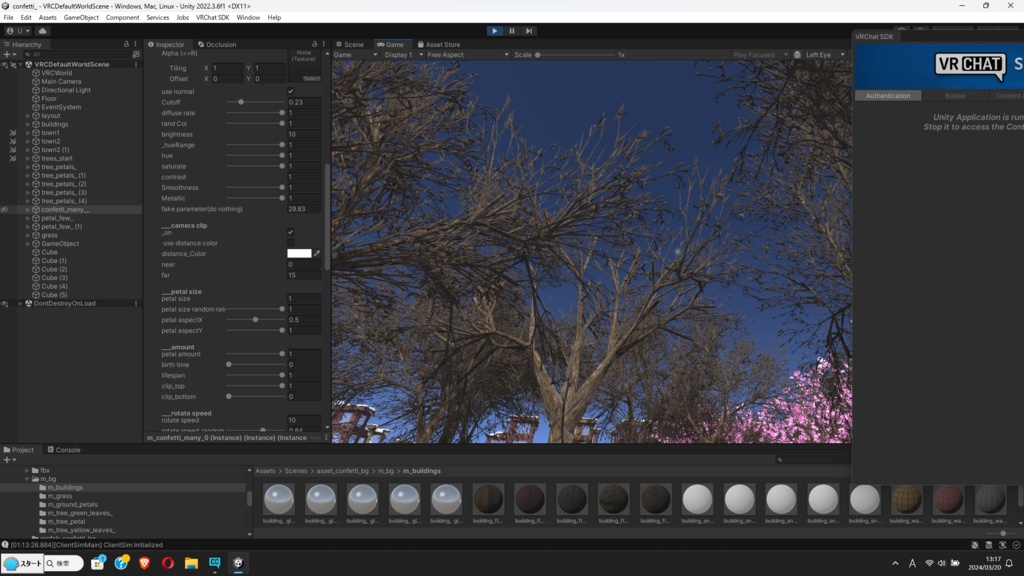
Task: Open the Inspector panel's three-dot menu
Action: click(x=323, y=44)
